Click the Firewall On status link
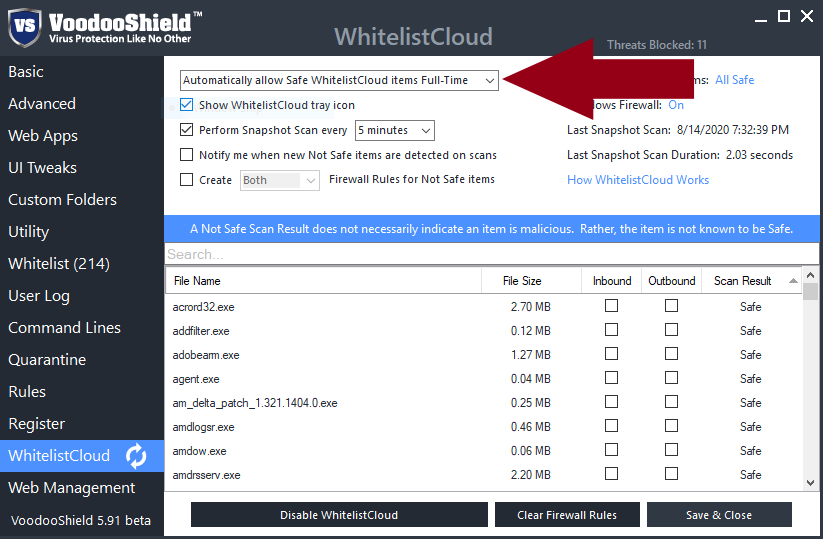Viewport: 823px width, 539px height. tap(676, 105)
